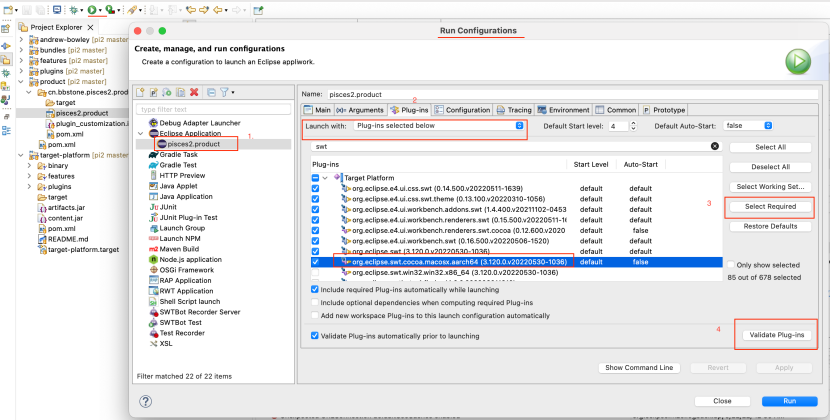Collapse product project in Project Explorer

coord(21,82)
